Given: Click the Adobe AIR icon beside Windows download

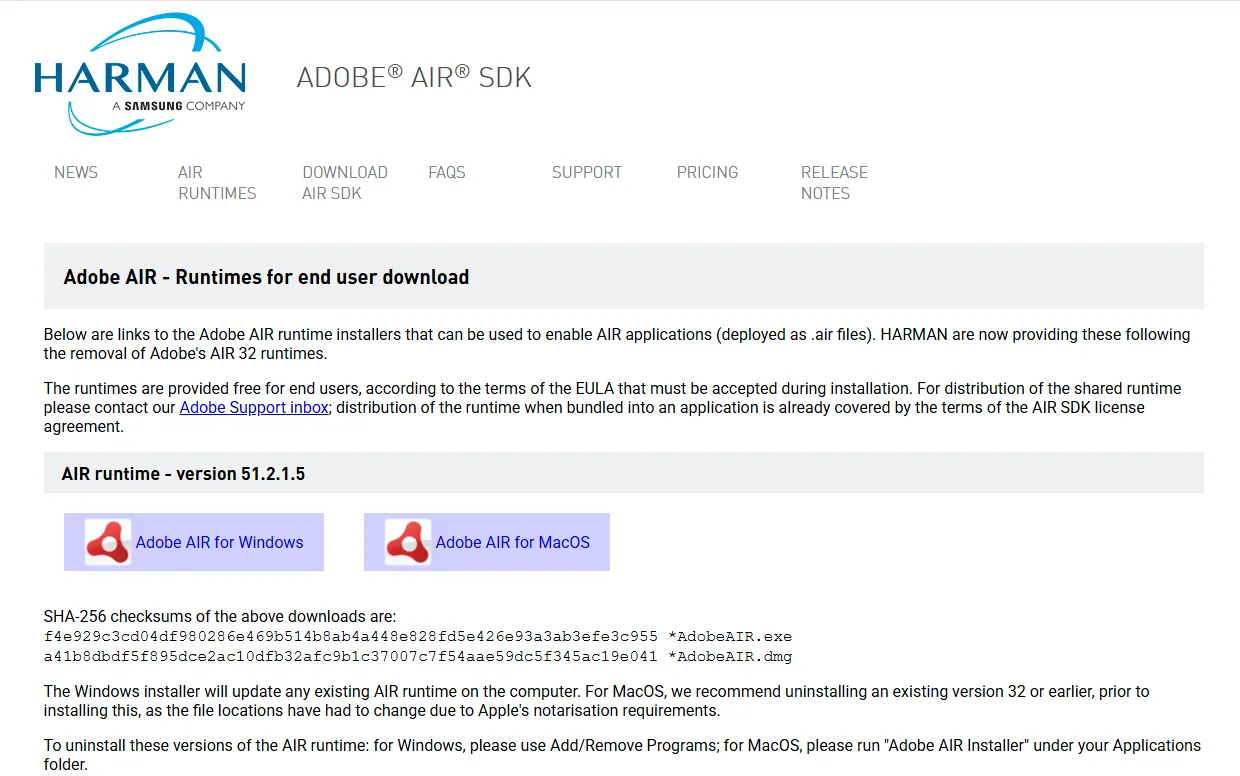Looking at the screenshot, I should (108, 543).
